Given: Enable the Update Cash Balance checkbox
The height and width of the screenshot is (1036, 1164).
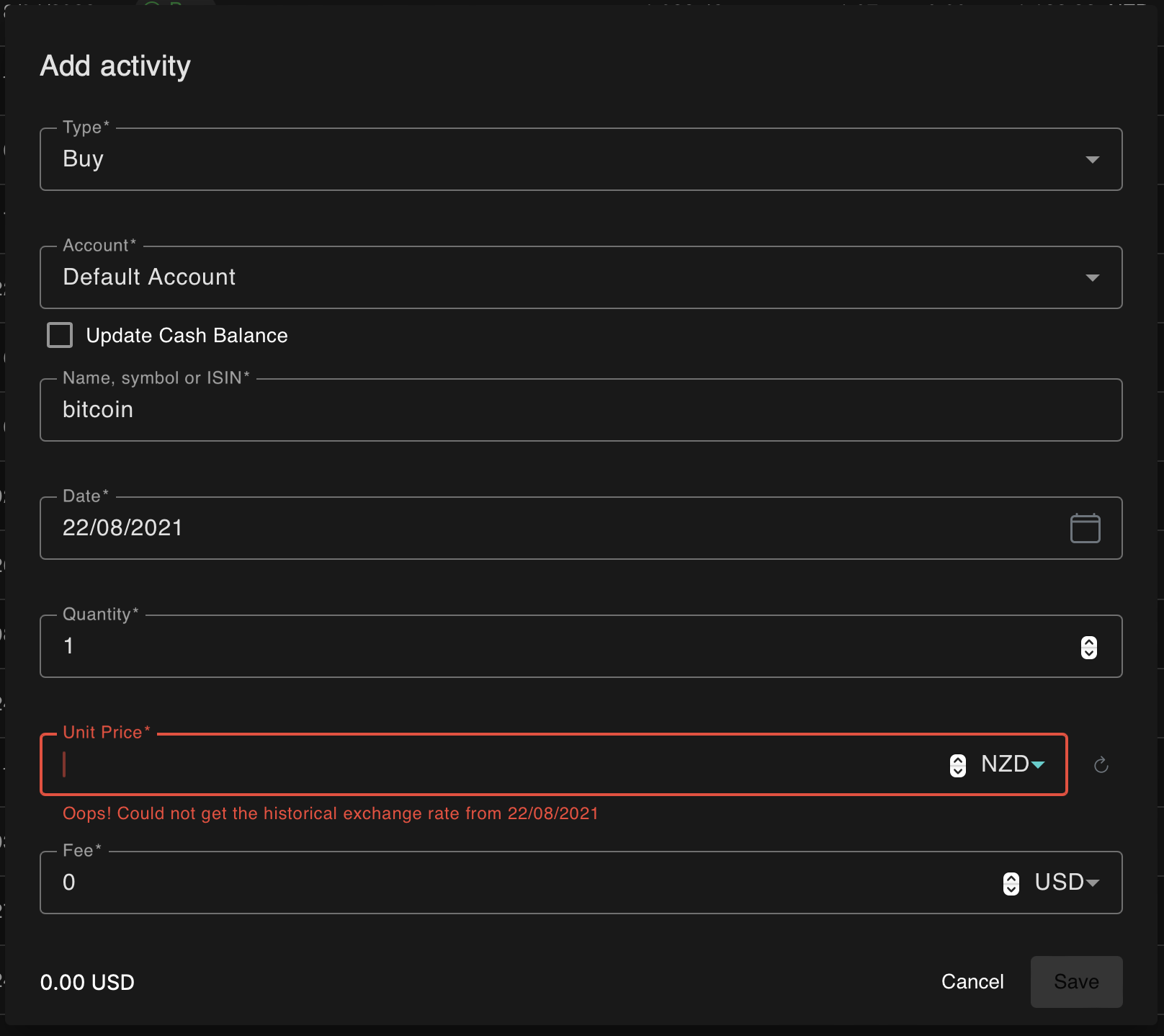Looking at the screenshot, I should (60, 334).
